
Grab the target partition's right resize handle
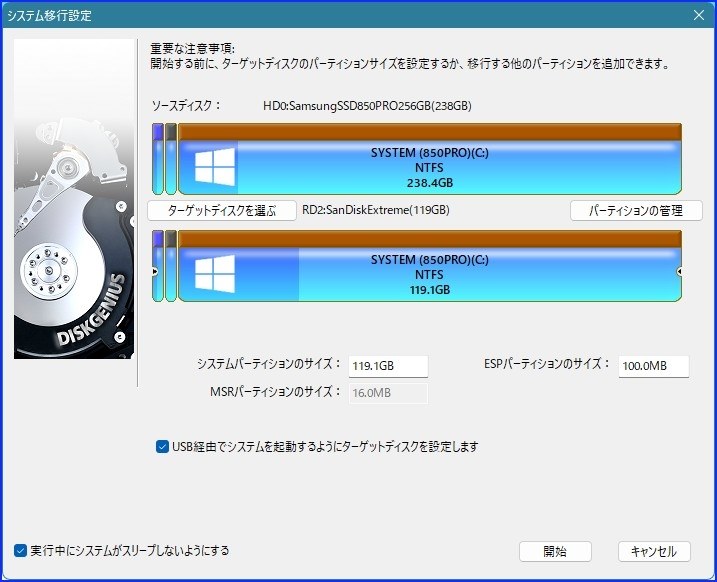coord(680,272)
